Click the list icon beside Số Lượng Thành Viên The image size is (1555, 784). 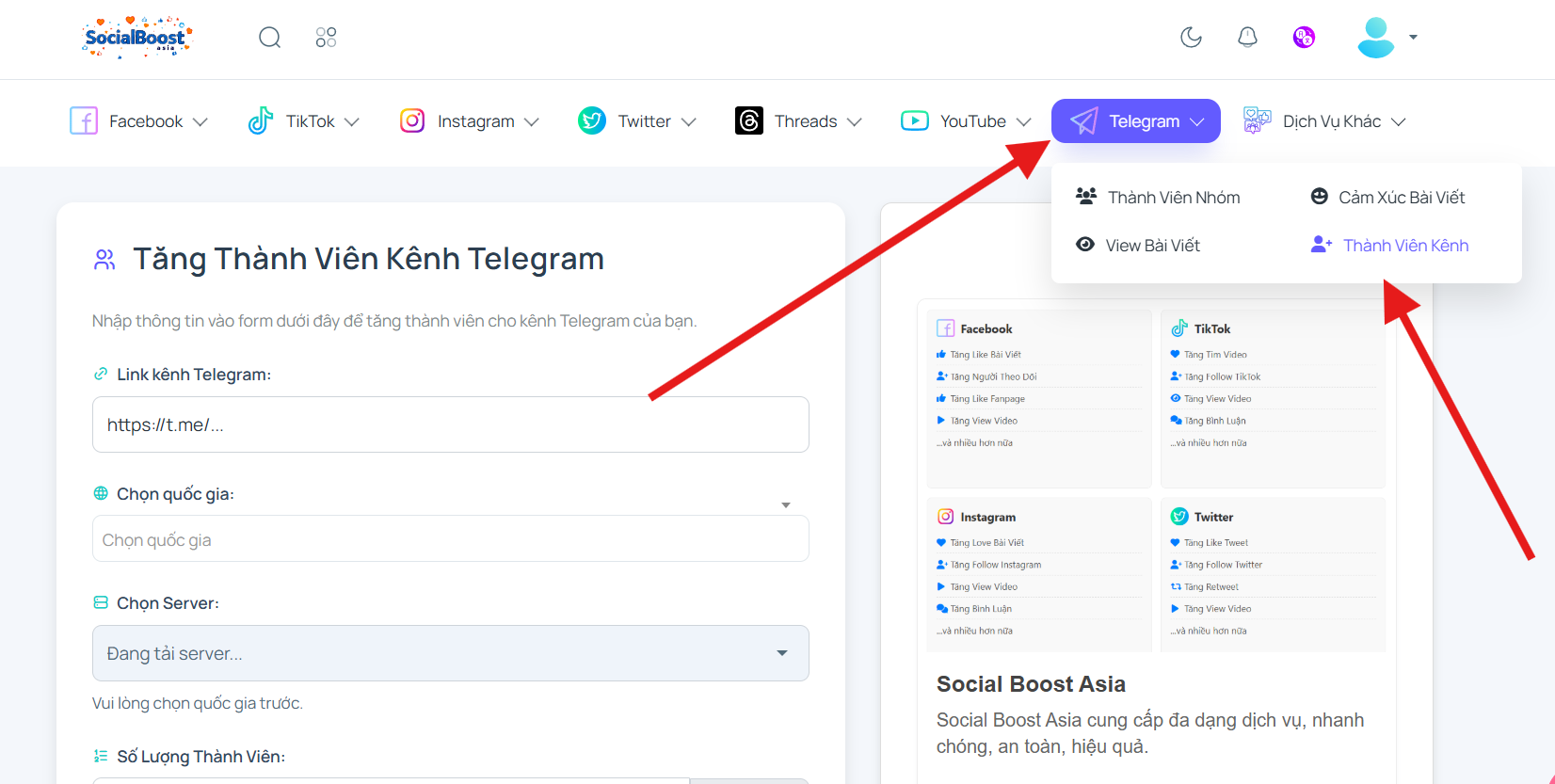pyautogui.click(x=101, y=756)
